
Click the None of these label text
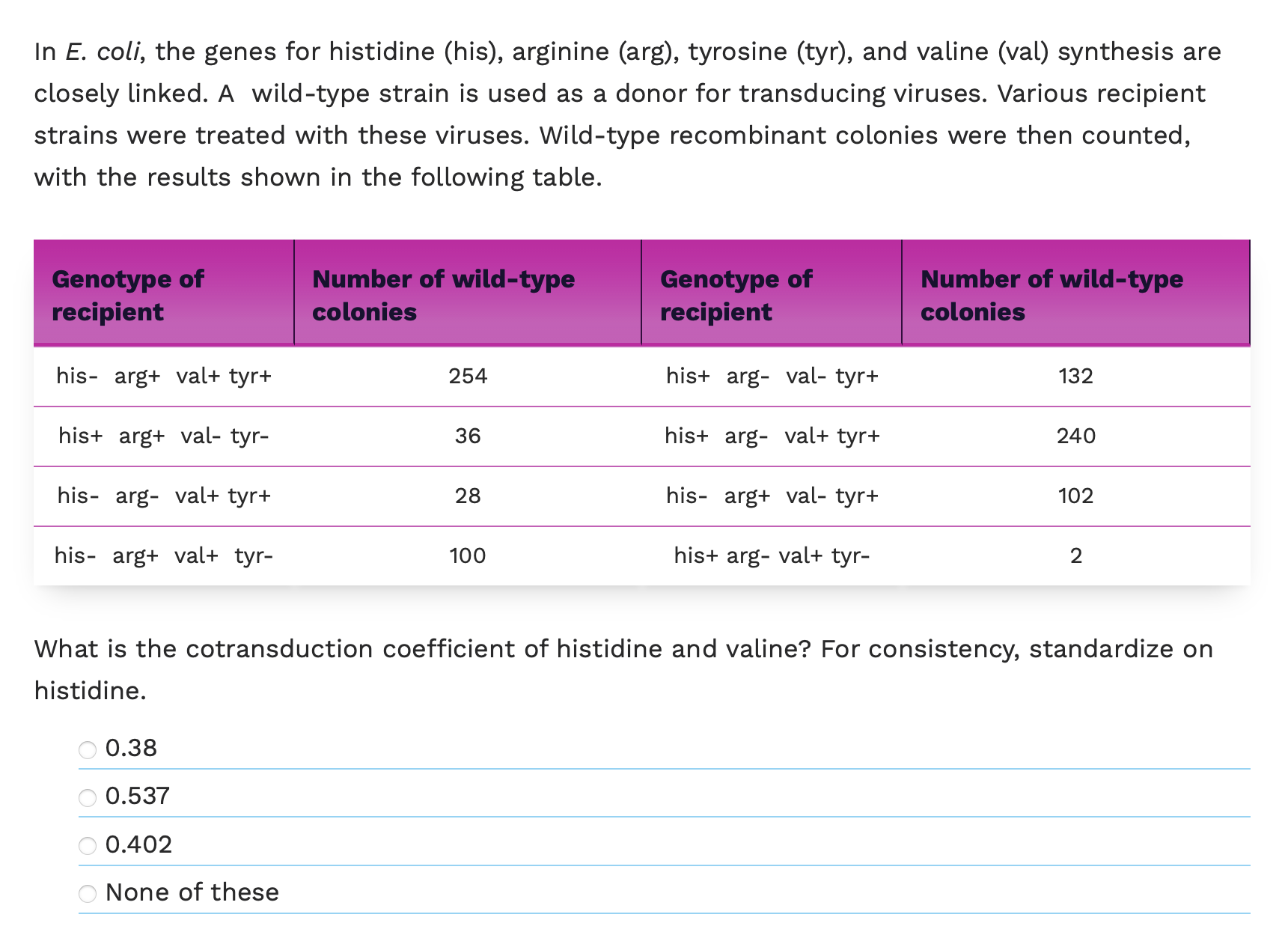192,892
